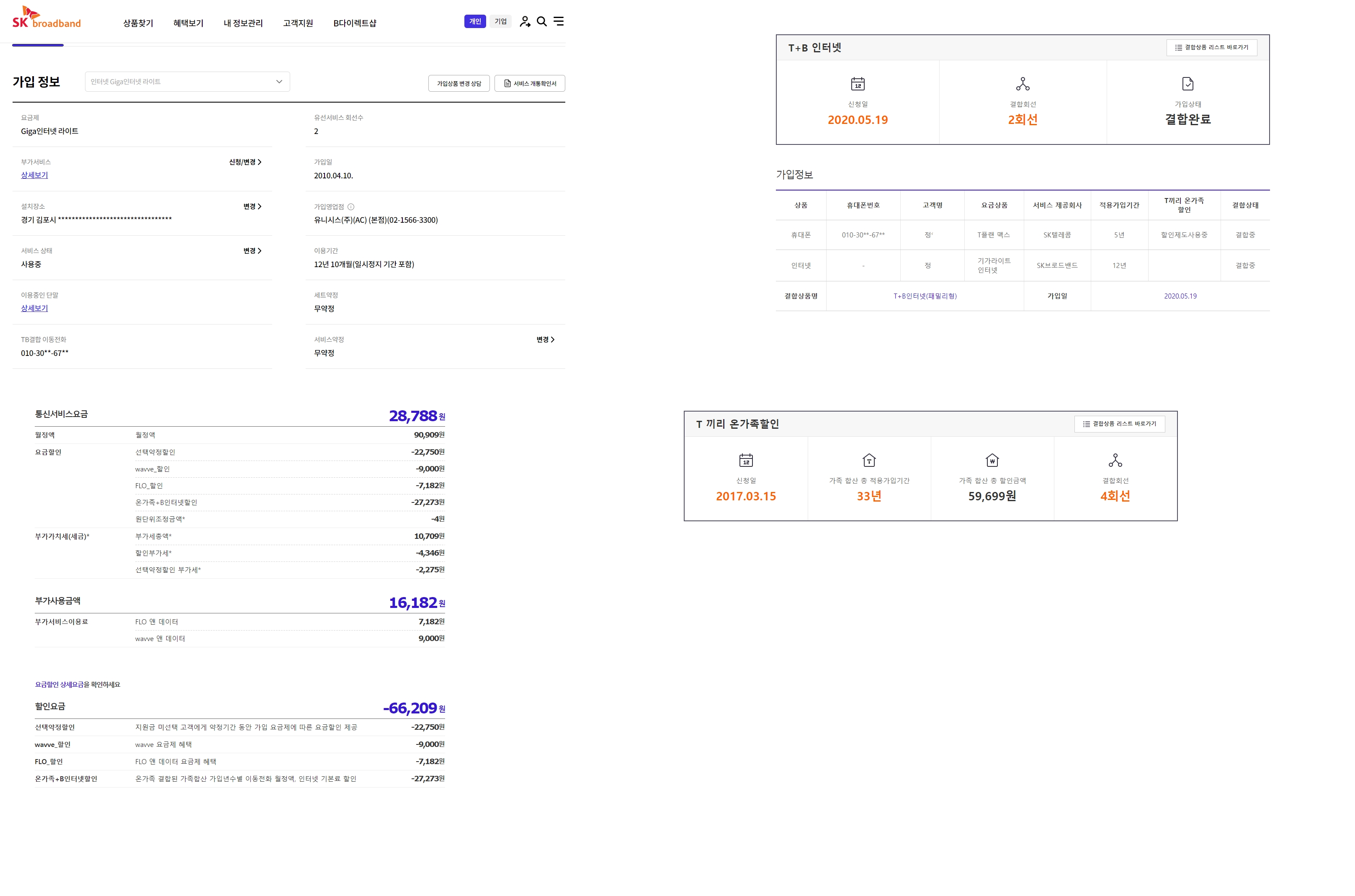Open the user login icon
Screen dimensions: 1355x896
pyautogui.click(x=524, y=22)
